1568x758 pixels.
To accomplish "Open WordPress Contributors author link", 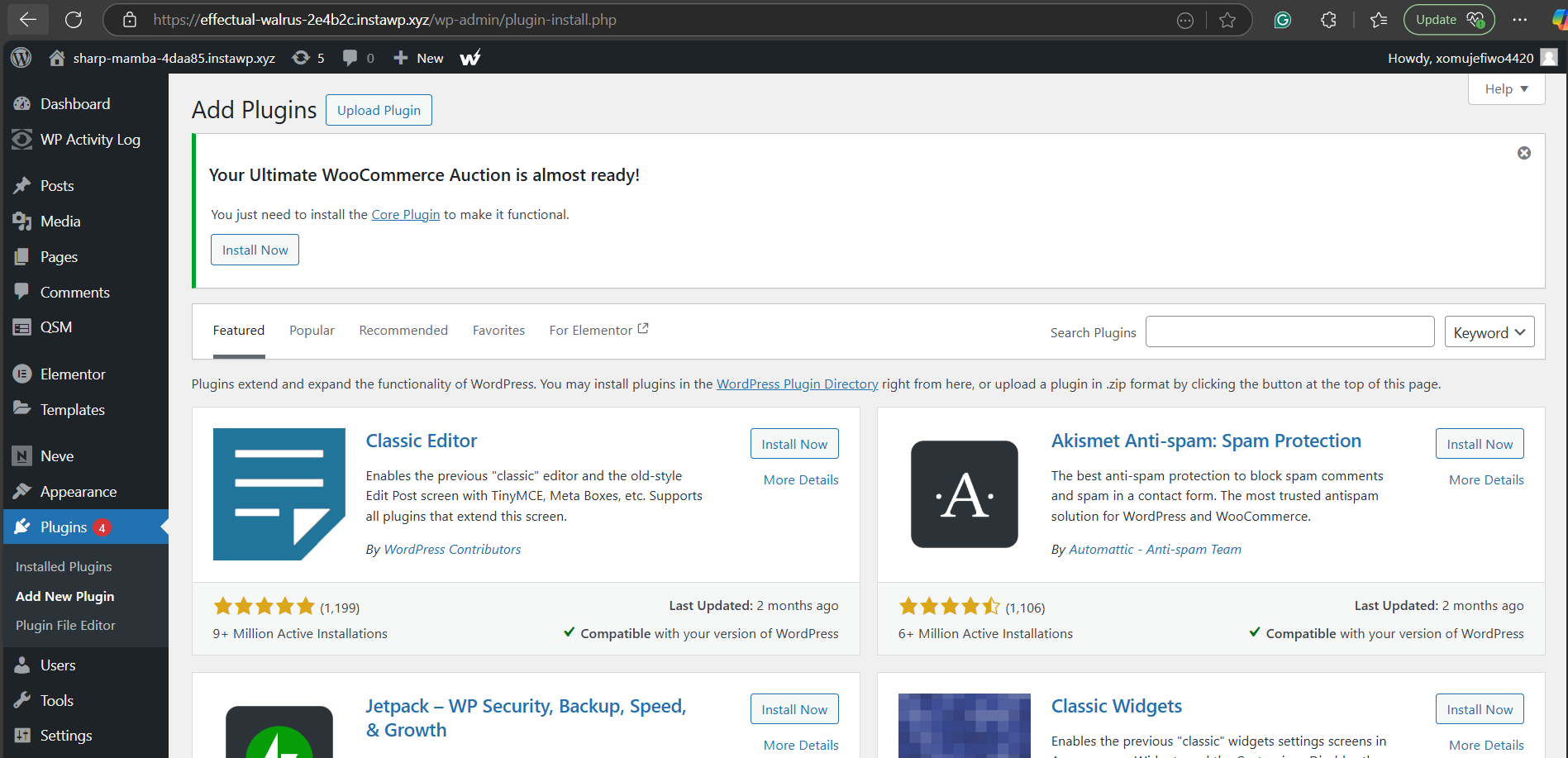I will 452,550.
